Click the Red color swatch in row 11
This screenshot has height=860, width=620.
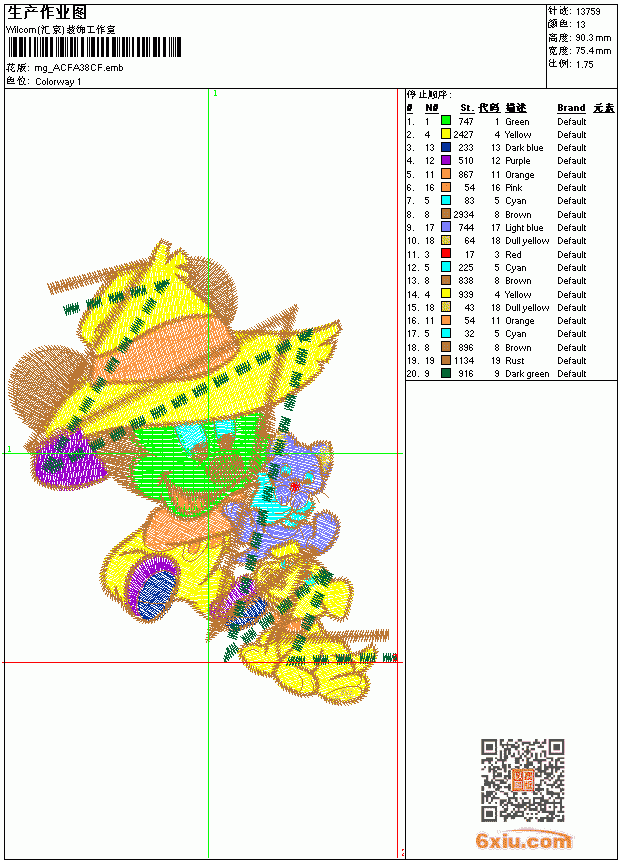(446, 253)
